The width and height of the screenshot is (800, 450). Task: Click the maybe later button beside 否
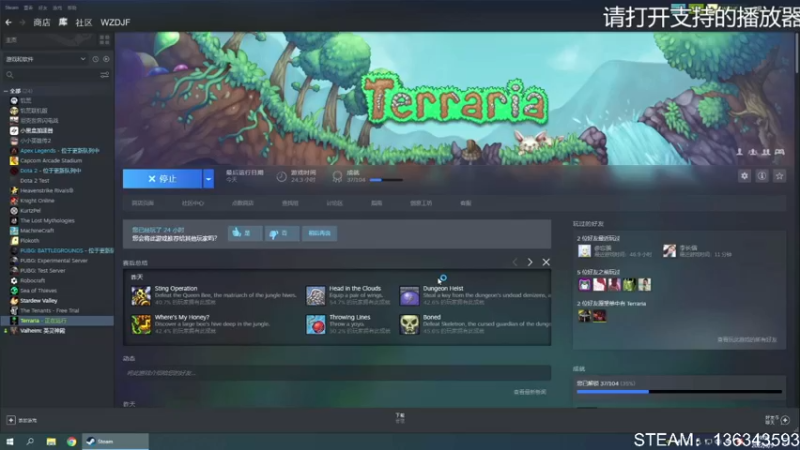click(x=319, y=233)
